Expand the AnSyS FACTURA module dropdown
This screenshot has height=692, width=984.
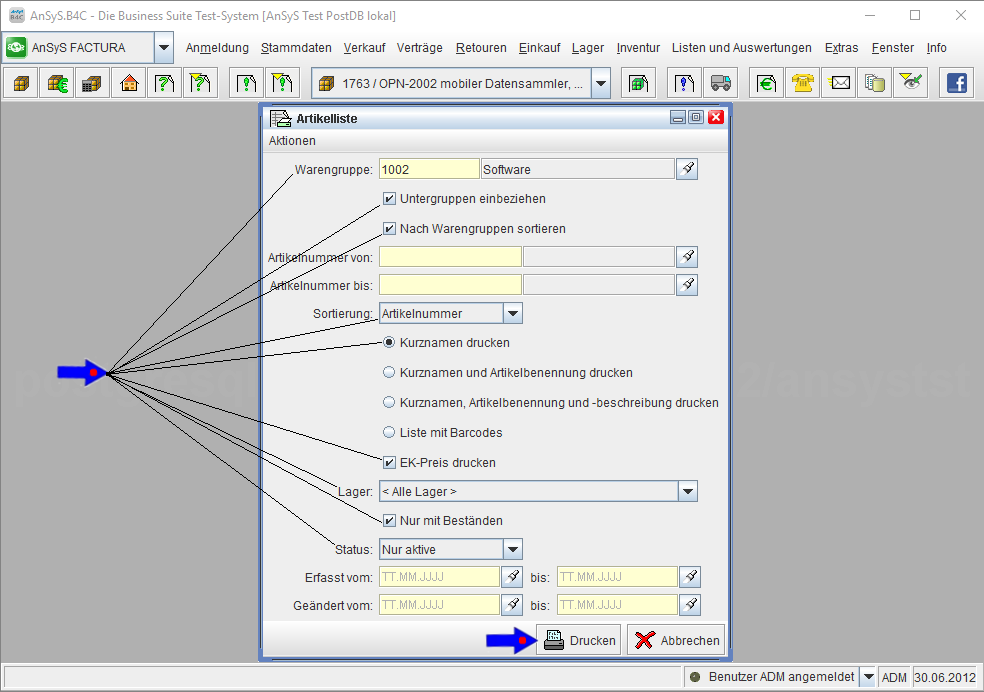164,48
